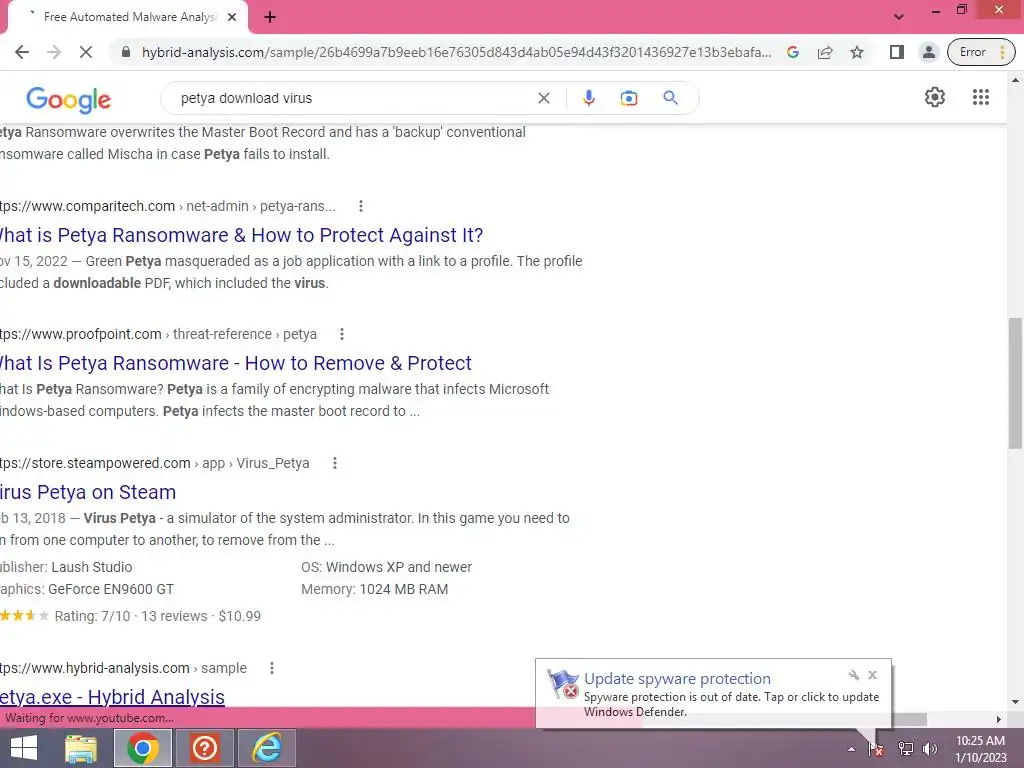Search by image with camera icon
The image size is (1024, 768).
point(628,98)
